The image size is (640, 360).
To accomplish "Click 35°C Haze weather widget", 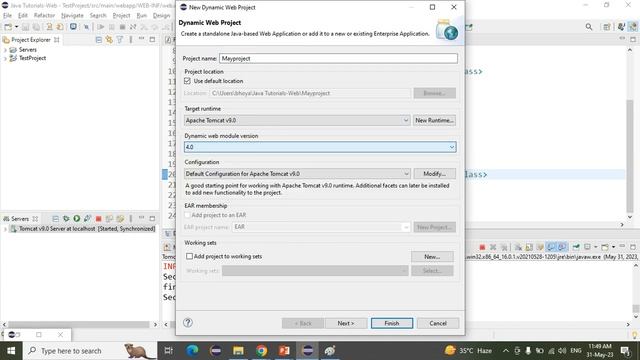I will point(468,351).
